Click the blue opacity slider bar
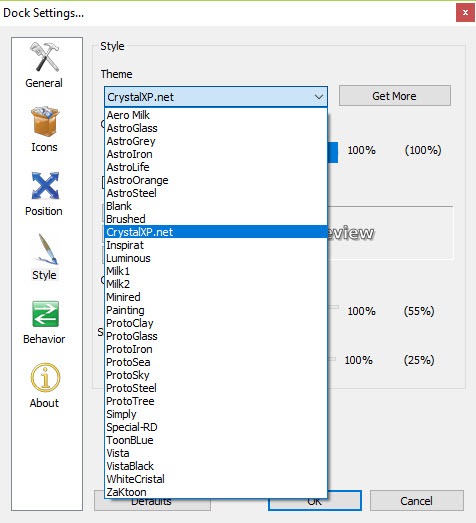Viewport: 476px width, 523px height. [333, 152]
